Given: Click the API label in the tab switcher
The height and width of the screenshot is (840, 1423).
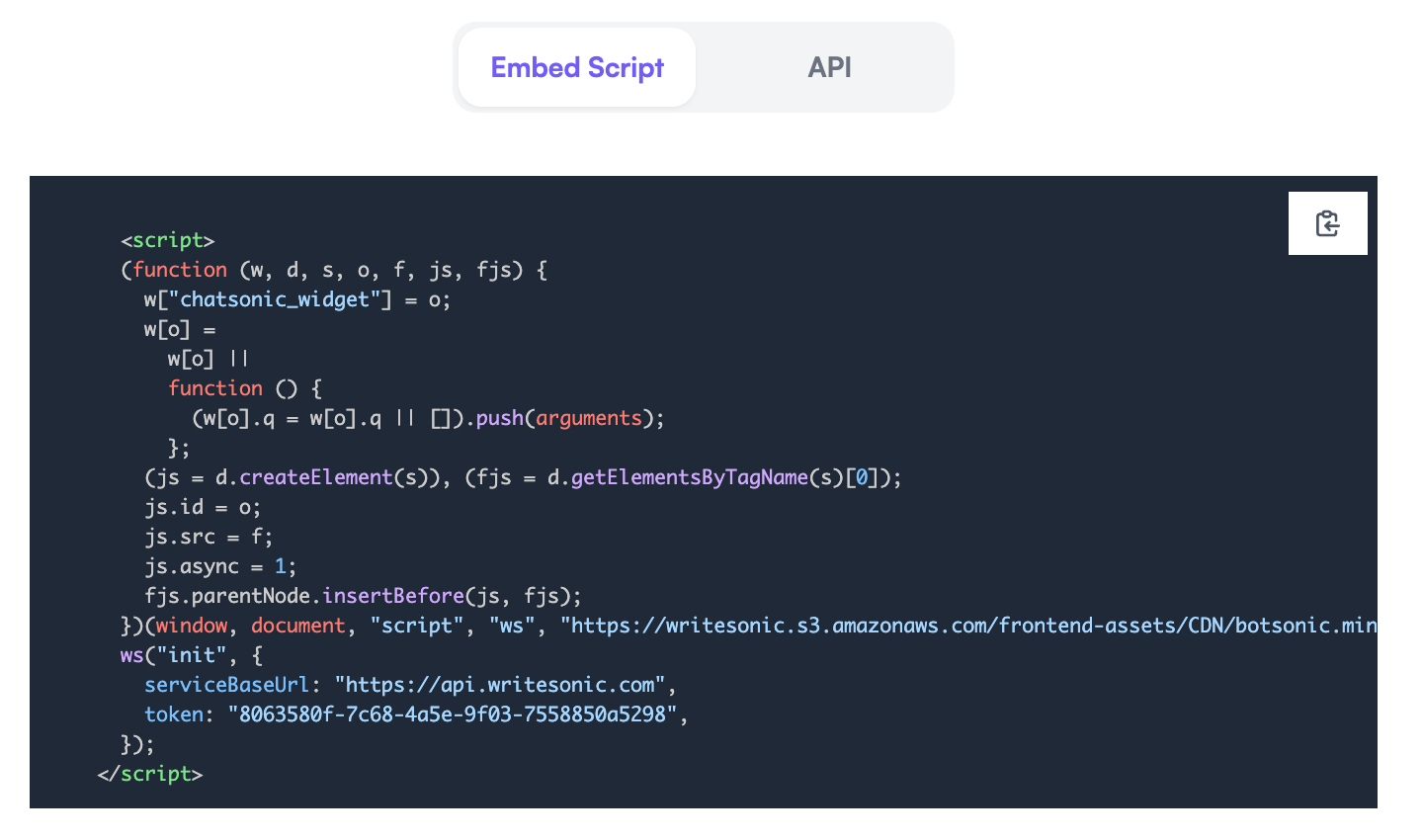Looking at the screenshot, I should pos(829,67).
